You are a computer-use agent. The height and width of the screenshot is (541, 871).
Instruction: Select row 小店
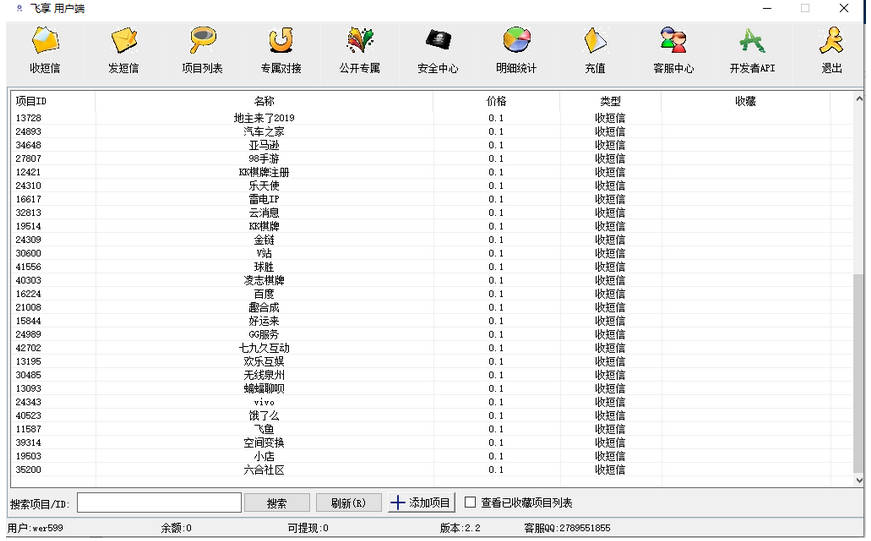(432, 455)
